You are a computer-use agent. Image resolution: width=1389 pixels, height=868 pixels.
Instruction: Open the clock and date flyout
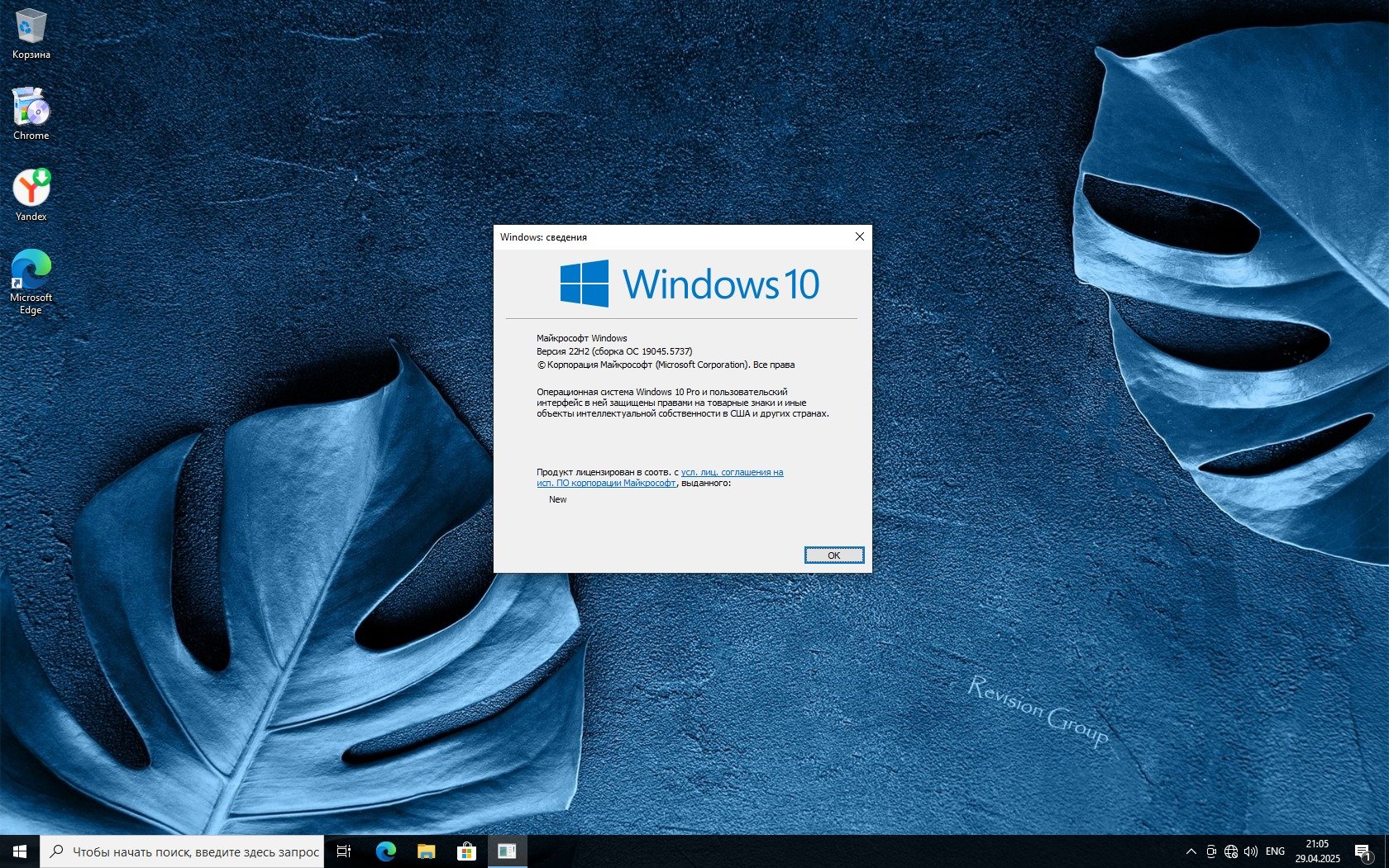tap(1317, 851)
